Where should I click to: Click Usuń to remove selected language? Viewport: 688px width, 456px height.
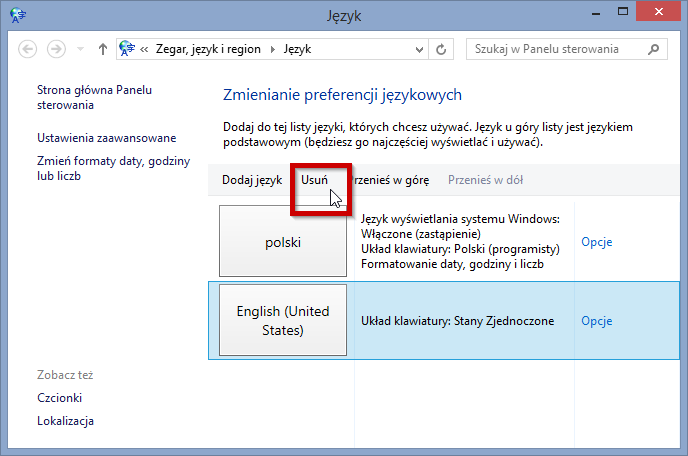[314, 180]
